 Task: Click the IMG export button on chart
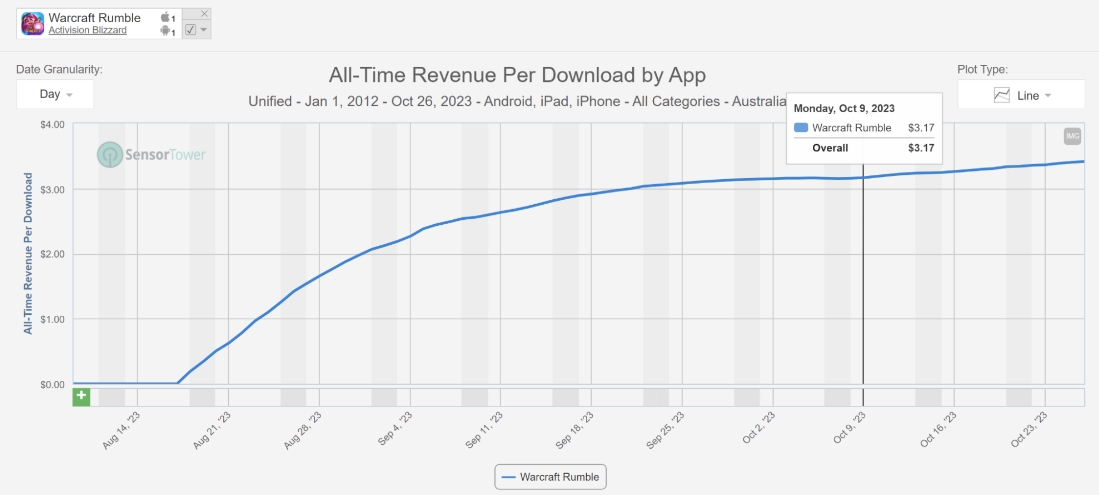tap(1072, 137)
